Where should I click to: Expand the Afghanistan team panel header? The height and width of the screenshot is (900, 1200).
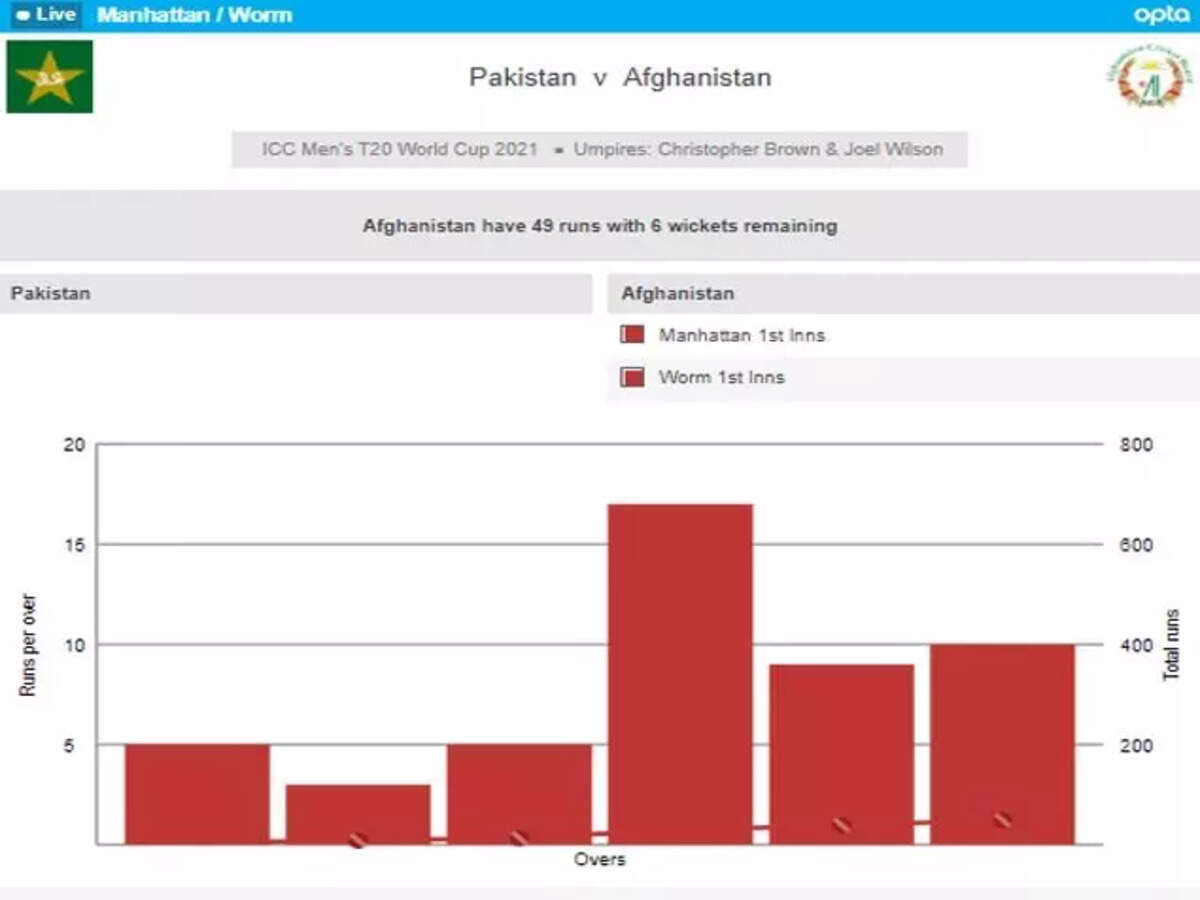click(902, 294)
